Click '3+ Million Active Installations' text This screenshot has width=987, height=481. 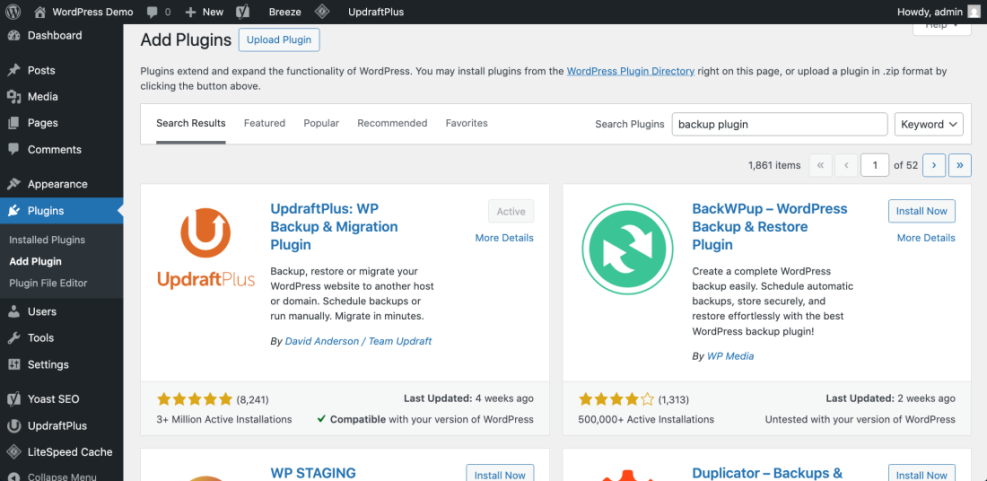[x=224, y=419]
